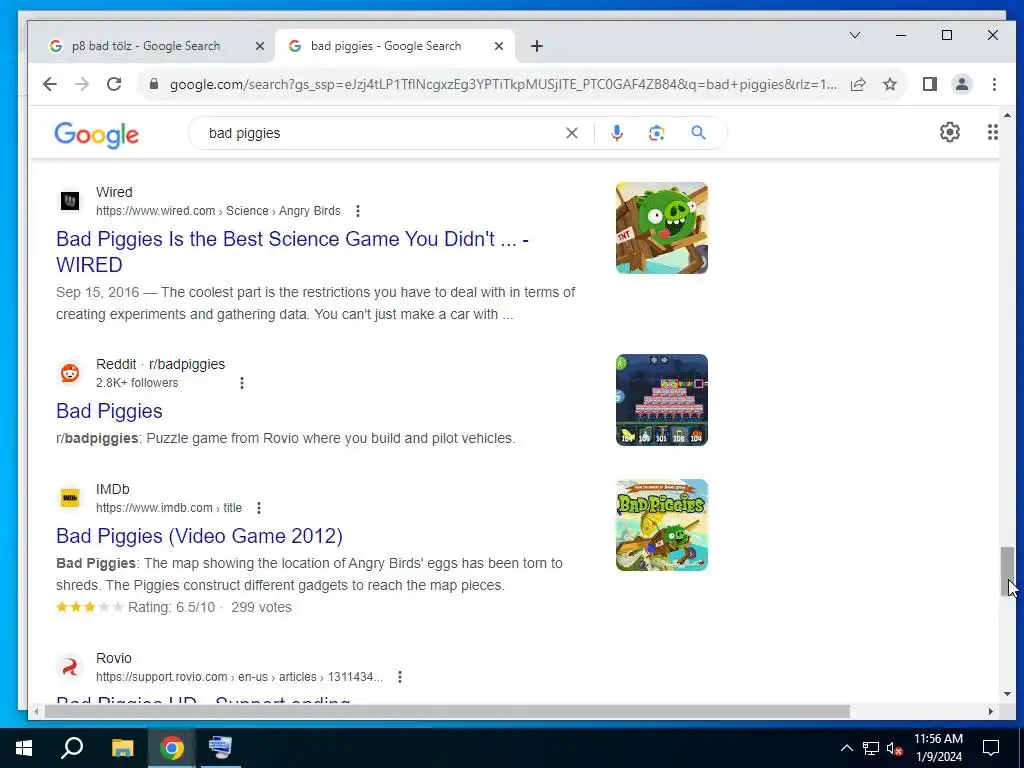Open the taskbar clock and date

938,748
